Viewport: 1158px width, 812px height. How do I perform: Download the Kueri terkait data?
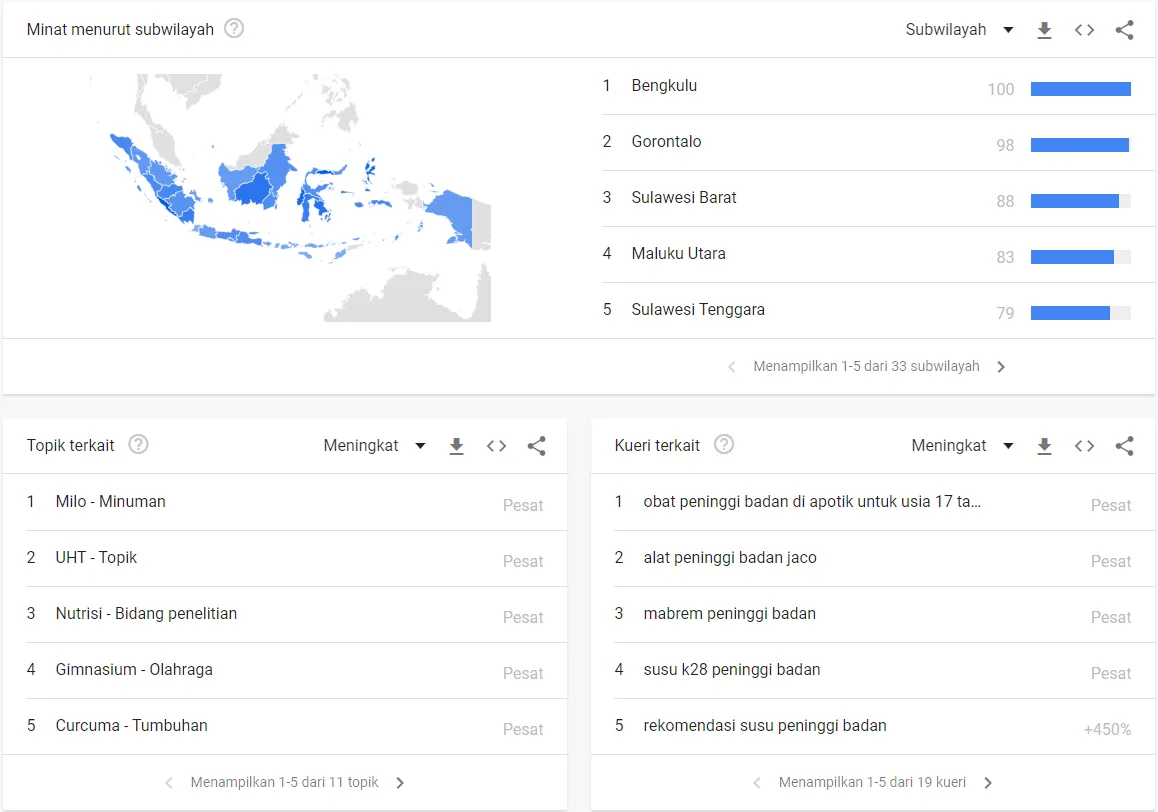[x=1044, y=445]
